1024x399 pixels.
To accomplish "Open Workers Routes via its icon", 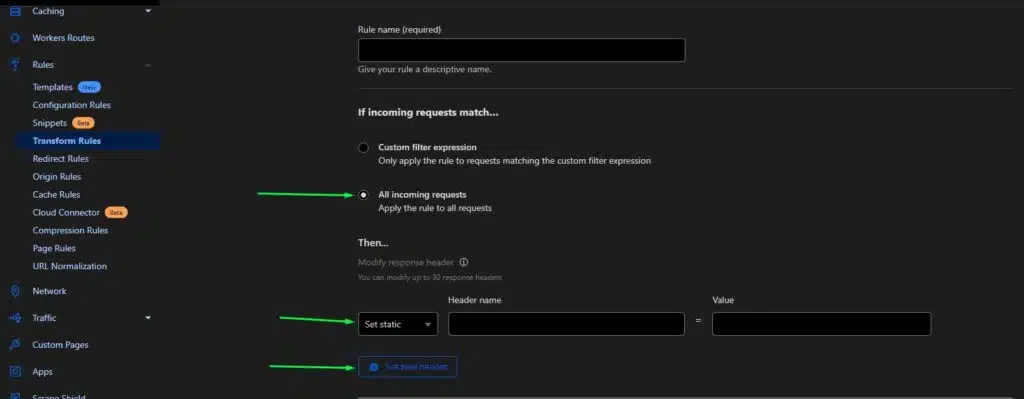I will coord(15,38).
